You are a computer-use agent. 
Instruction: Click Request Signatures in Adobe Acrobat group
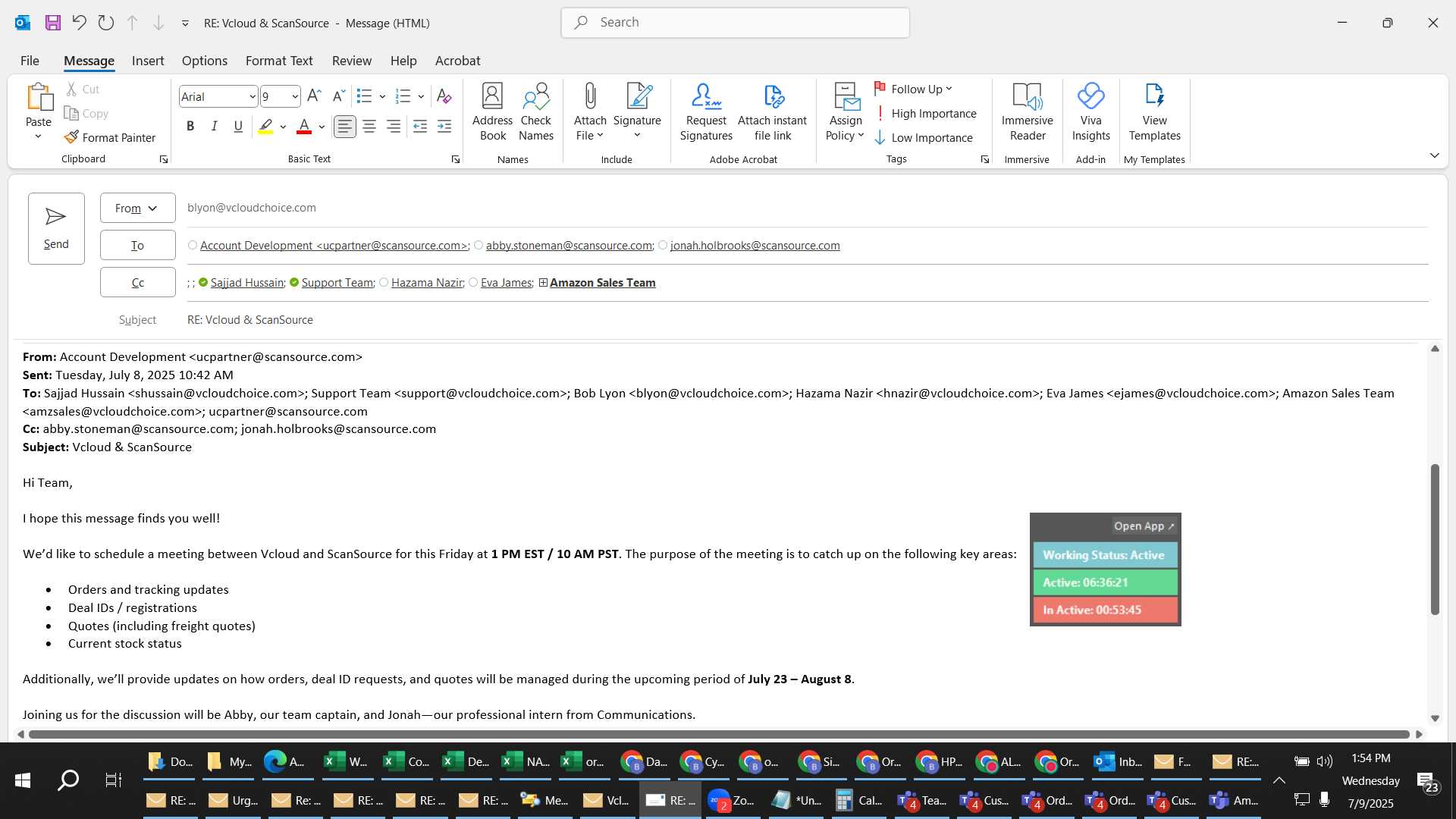click(706, 111)
